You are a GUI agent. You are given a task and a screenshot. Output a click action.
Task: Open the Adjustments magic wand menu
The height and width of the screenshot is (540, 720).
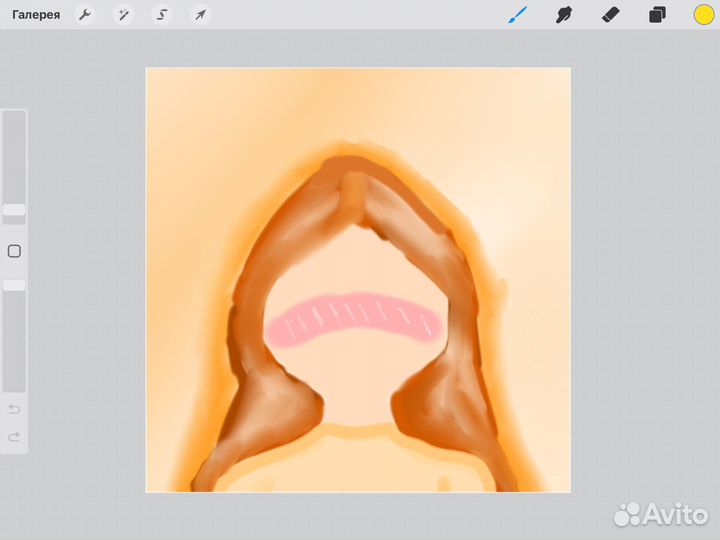124,15
